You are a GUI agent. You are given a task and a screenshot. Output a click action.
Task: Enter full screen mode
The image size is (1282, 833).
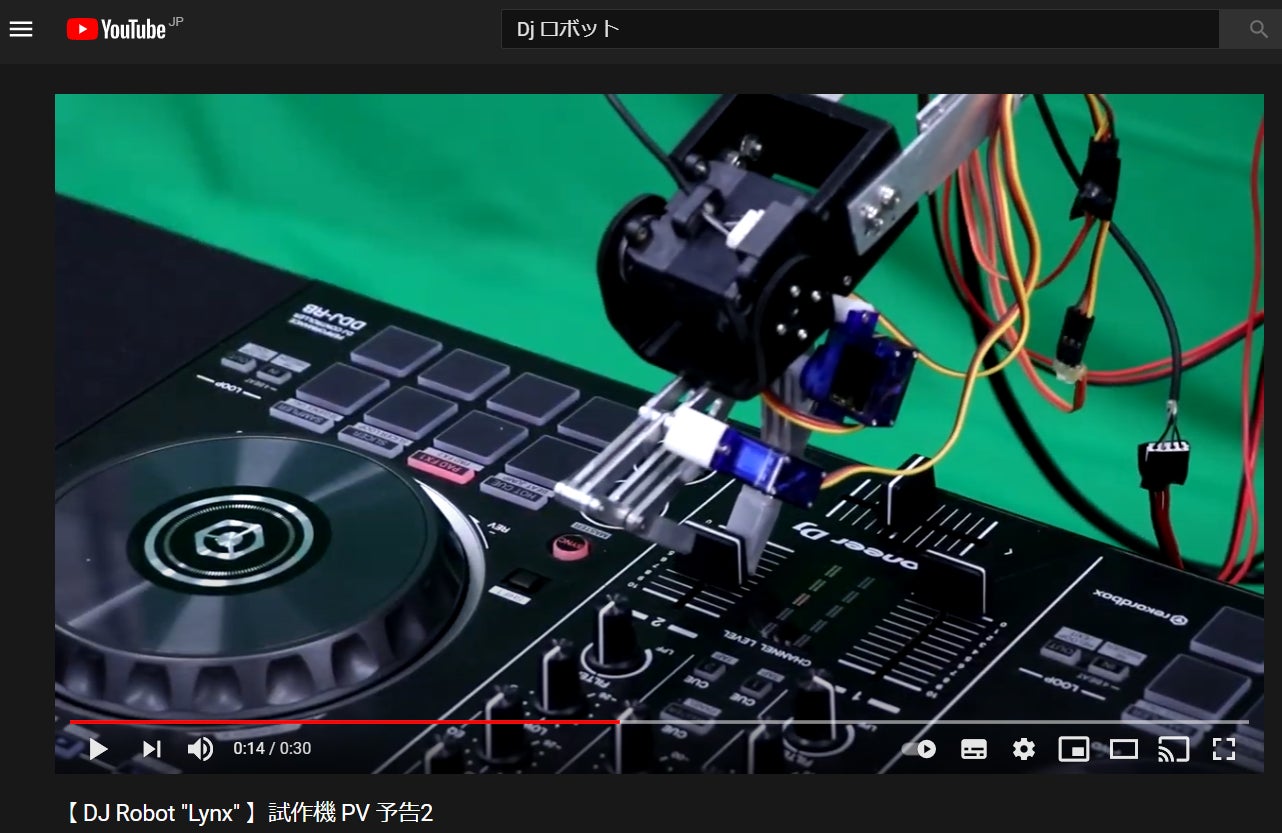pyautogui.click(x=1224, y=749)
